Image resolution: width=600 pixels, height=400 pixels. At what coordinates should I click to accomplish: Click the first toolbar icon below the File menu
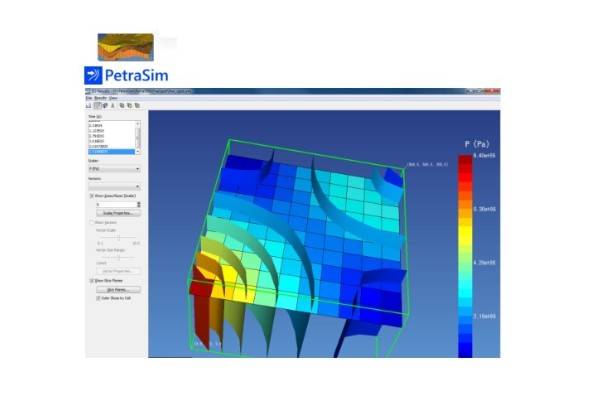pyautogui.click(x=88, y=105)
